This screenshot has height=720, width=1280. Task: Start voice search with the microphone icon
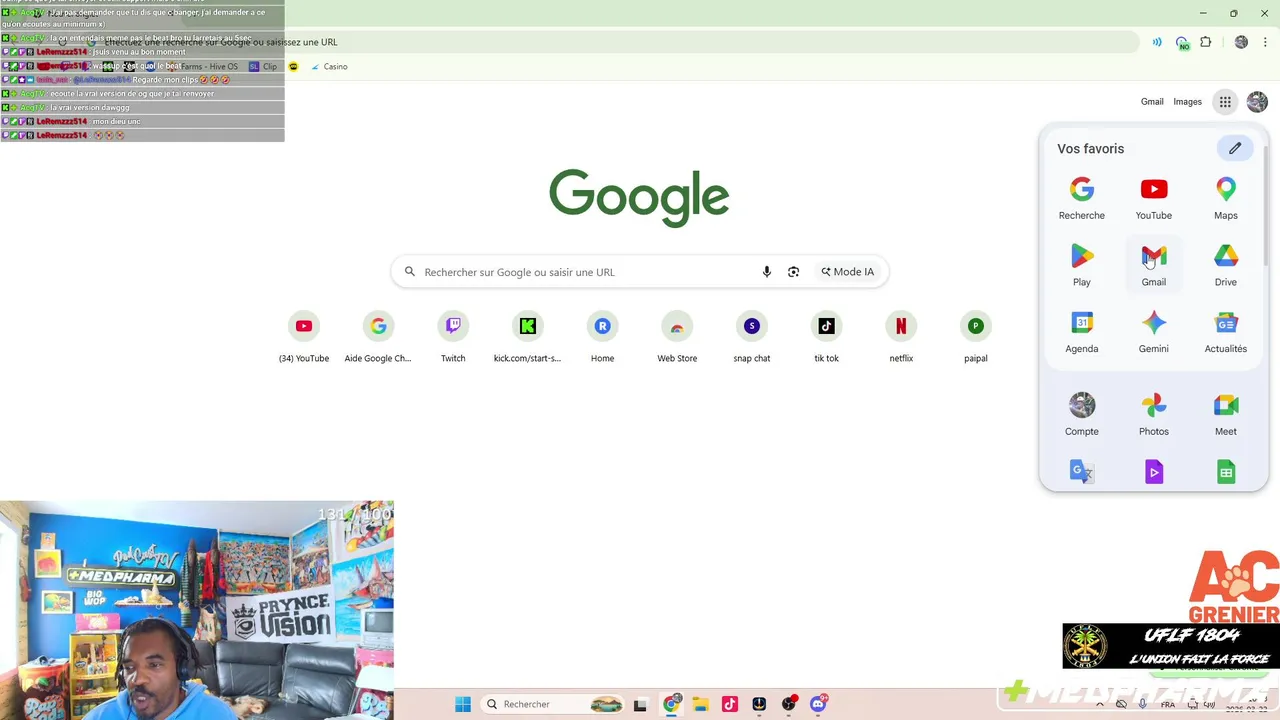pyautogui.click(x=766, y=272)
